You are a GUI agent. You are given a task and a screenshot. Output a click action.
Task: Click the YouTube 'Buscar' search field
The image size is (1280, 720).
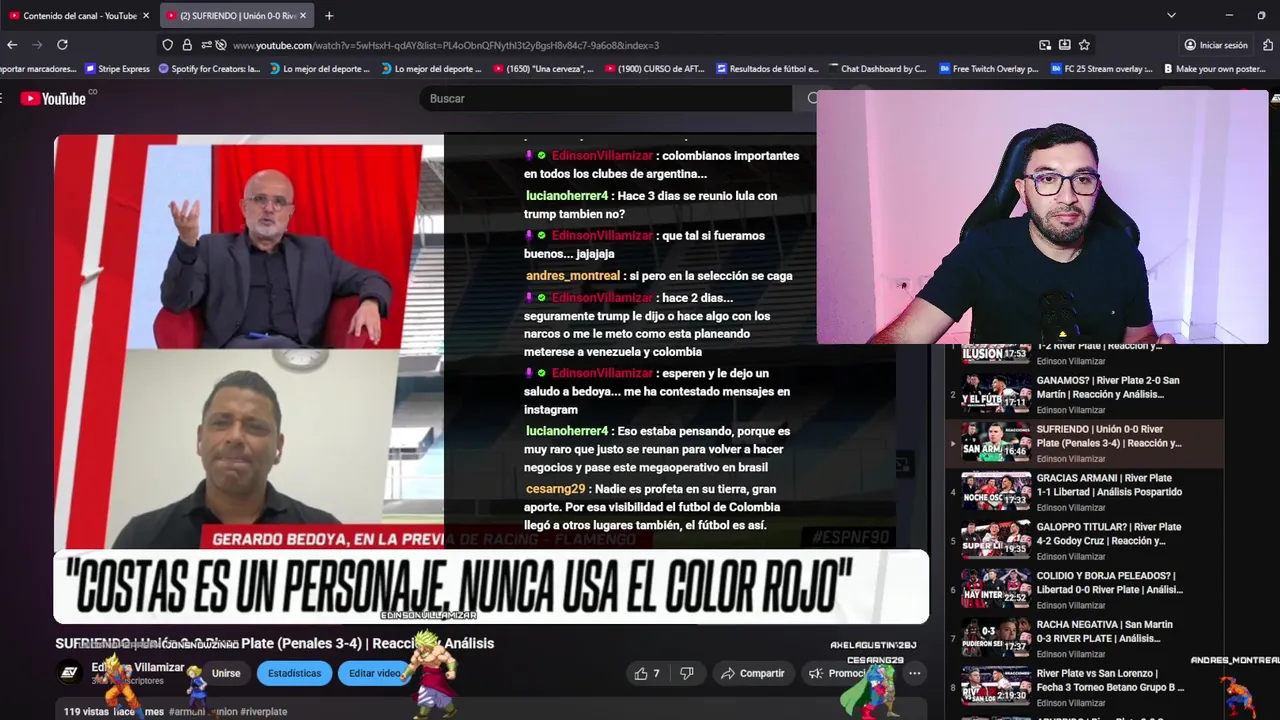(x=605, y=98)
